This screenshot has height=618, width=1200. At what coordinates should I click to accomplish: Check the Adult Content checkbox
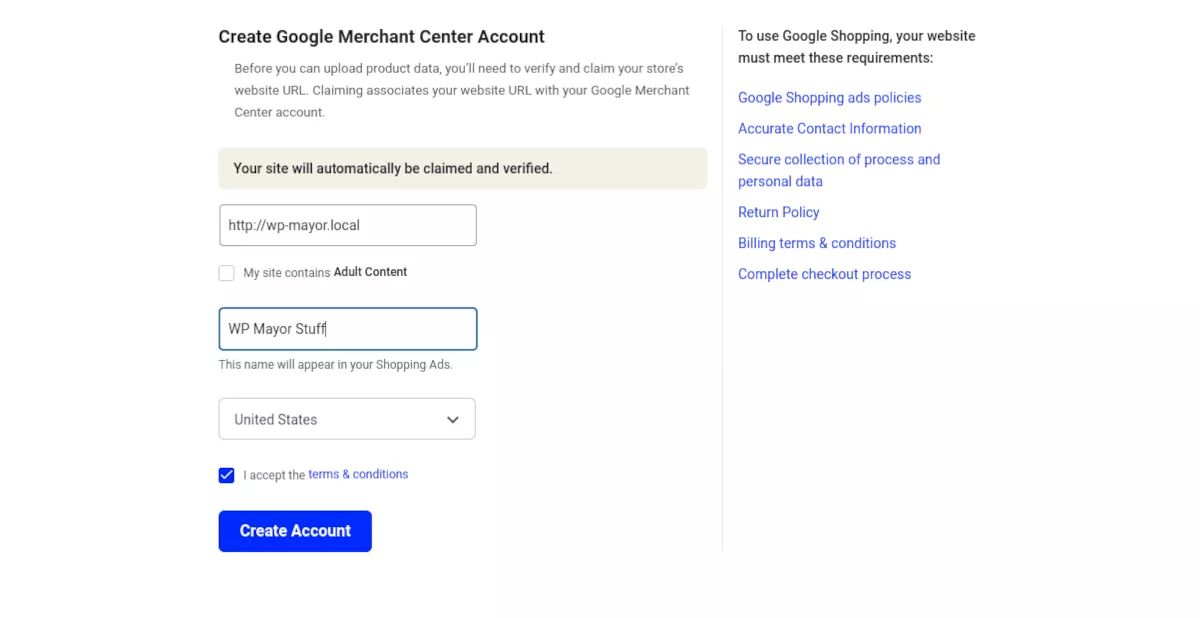(227, 273)
